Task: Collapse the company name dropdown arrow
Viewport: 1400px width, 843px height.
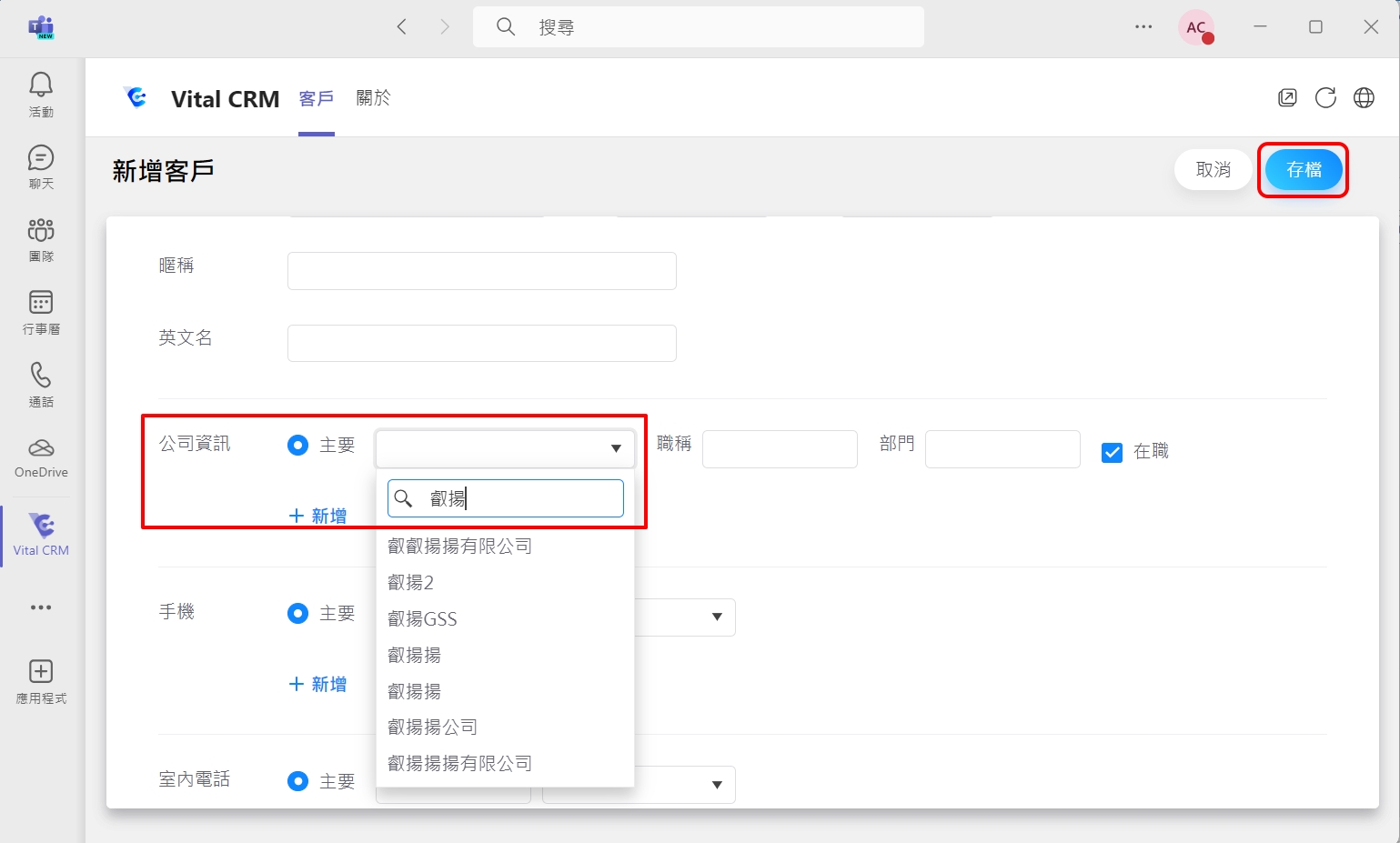Action: (x=616, y=448)
